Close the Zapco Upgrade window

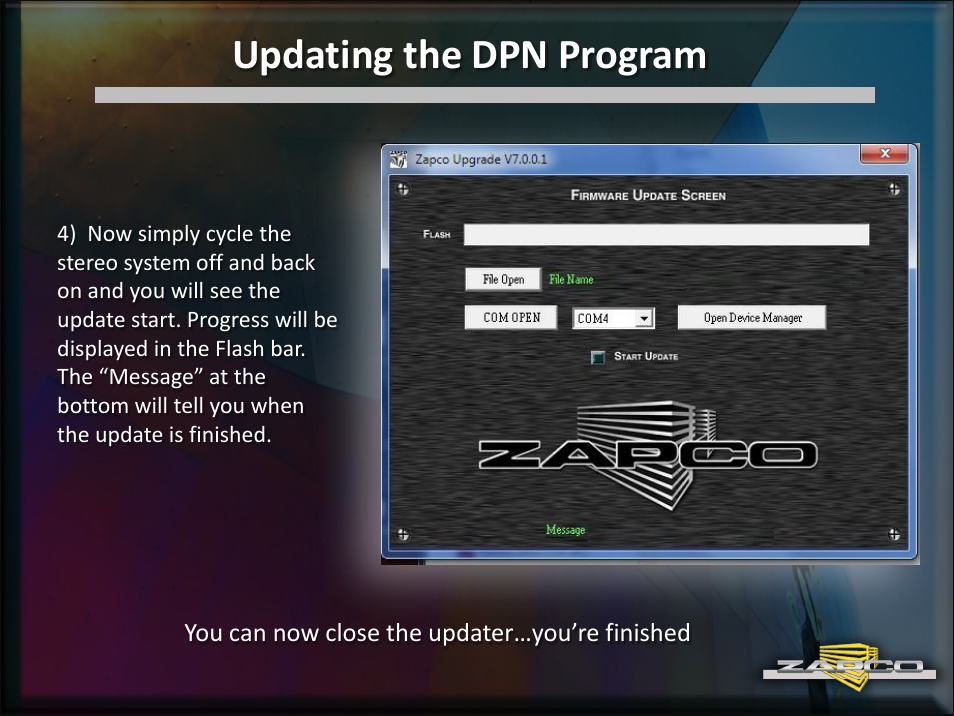point(885,153)
